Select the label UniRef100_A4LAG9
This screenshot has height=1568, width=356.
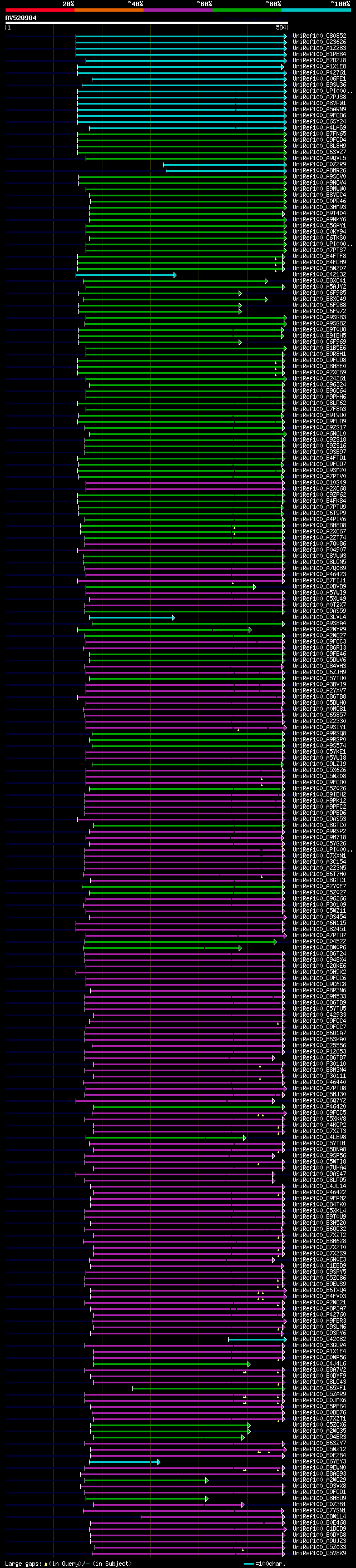319,127
